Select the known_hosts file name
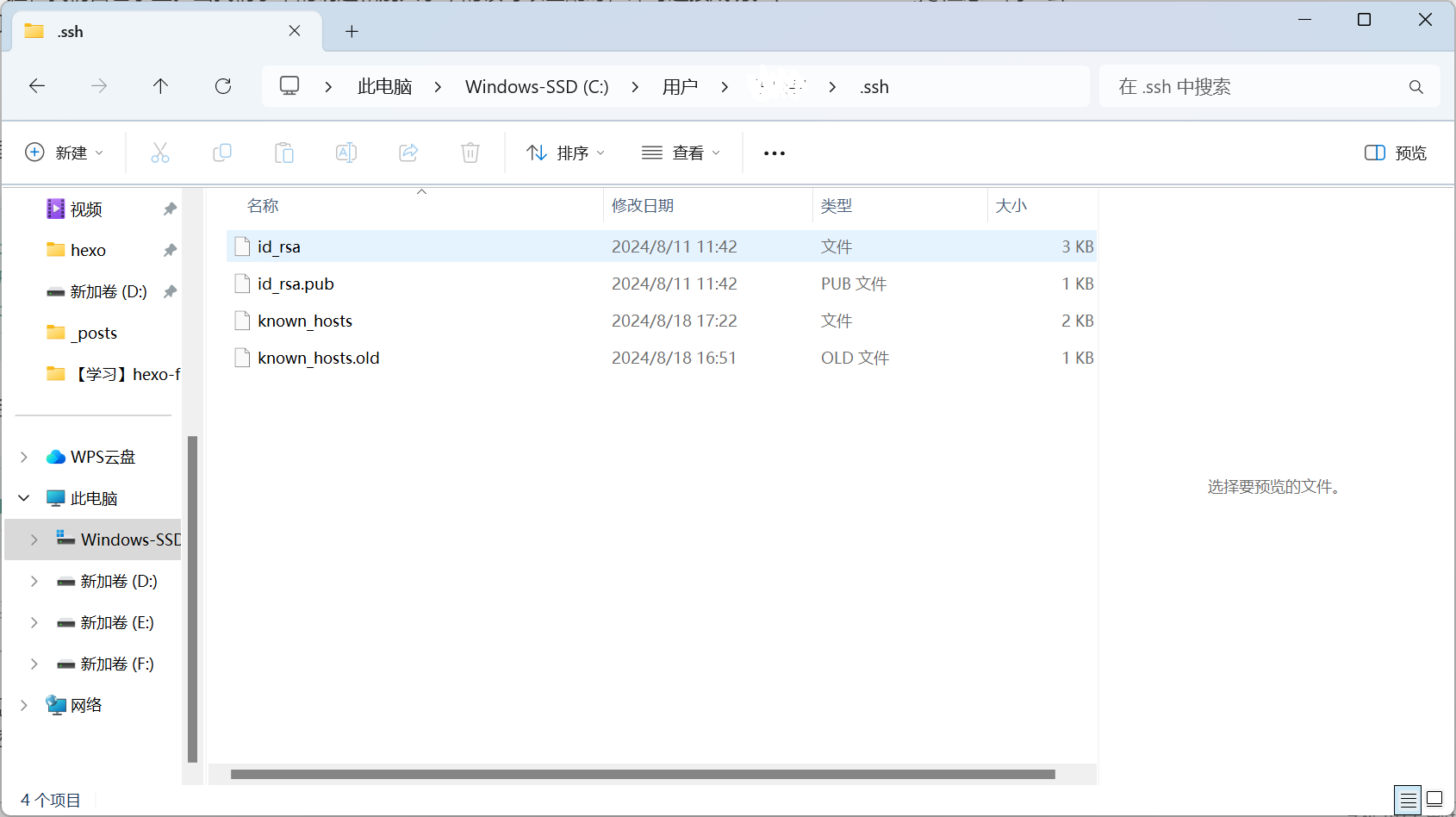 tap(305, 321)
